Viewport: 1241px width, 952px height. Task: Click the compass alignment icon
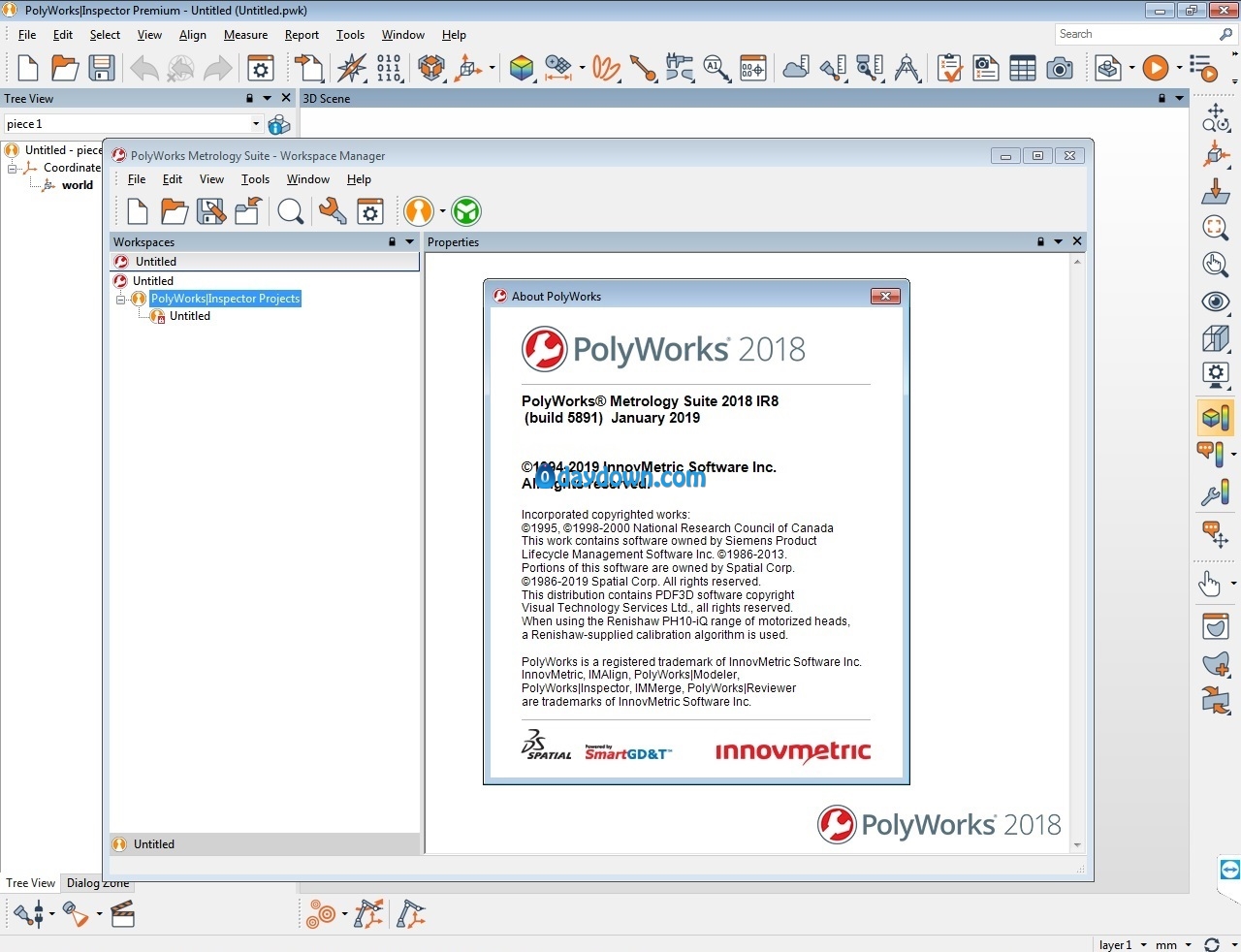352,68
